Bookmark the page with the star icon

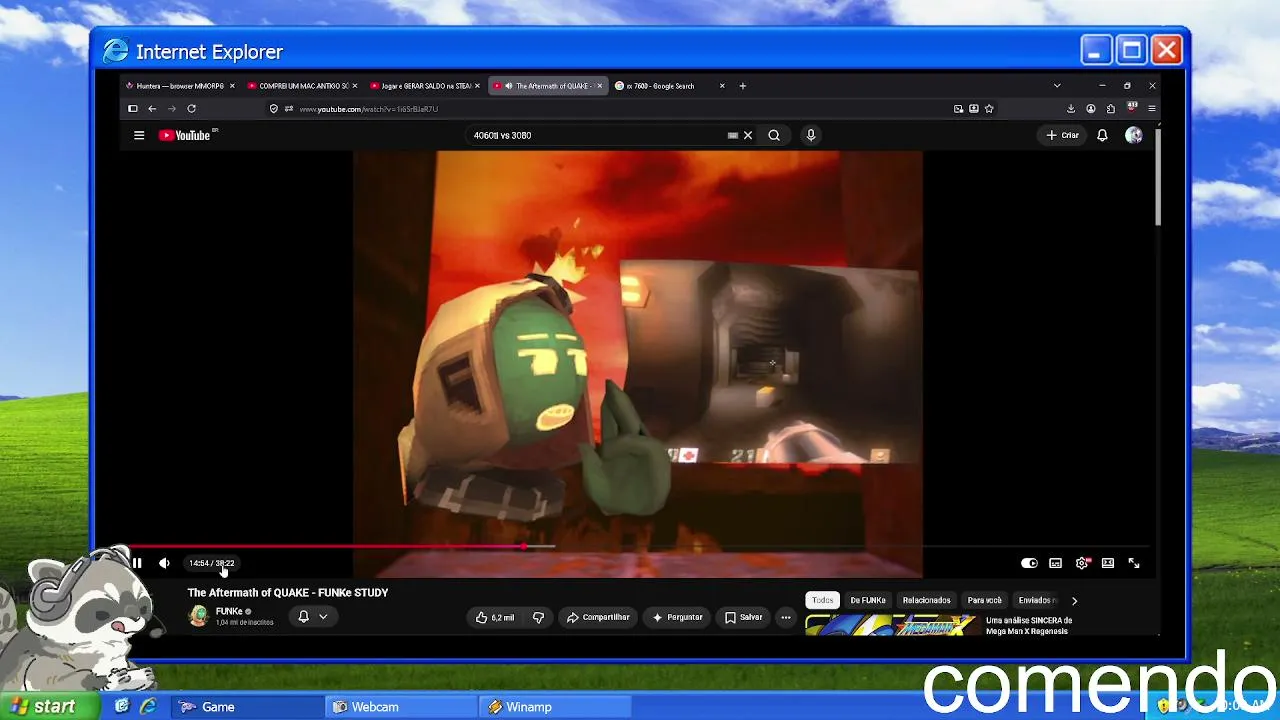(989, 109)
